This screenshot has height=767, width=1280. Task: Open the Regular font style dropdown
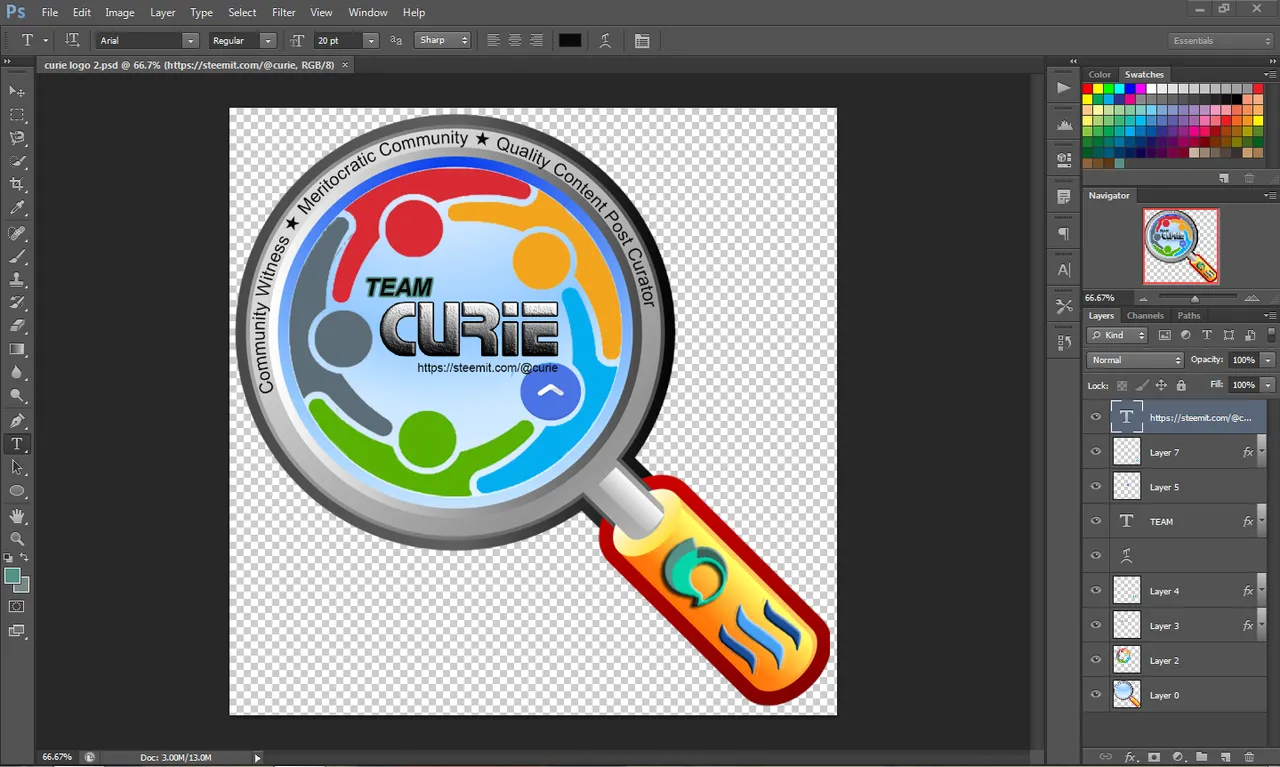tap(268, 41)
